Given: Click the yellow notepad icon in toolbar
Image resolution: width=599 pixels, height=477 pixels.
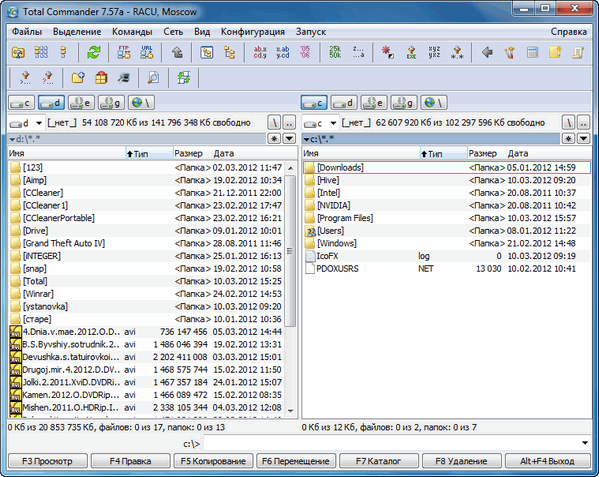Looking at the screenshot, I should pos(555,52).
